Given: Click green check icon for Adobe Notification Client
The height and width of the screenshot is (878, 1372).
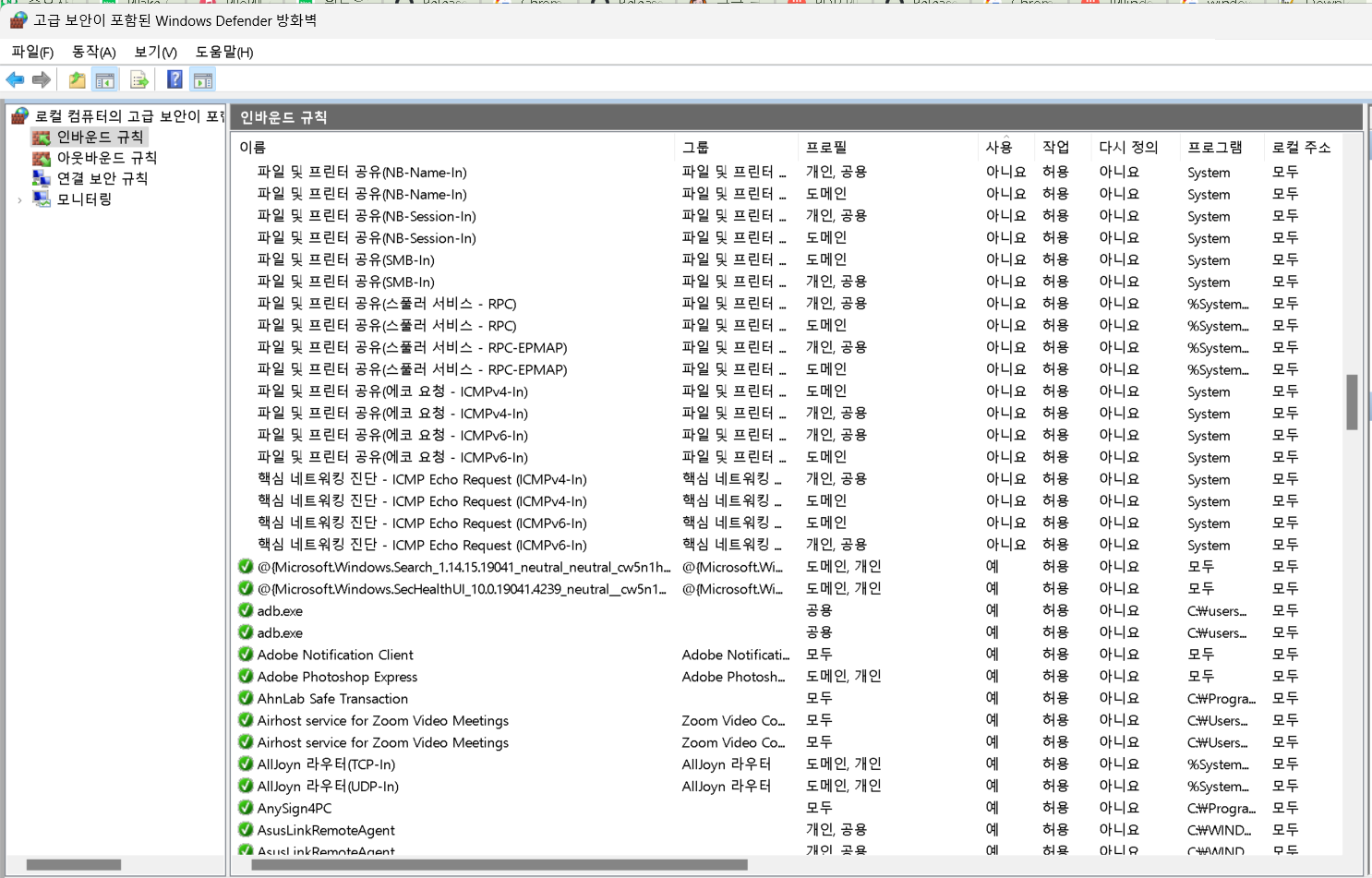Looking at the screenshot, I should tap(246, 655).
